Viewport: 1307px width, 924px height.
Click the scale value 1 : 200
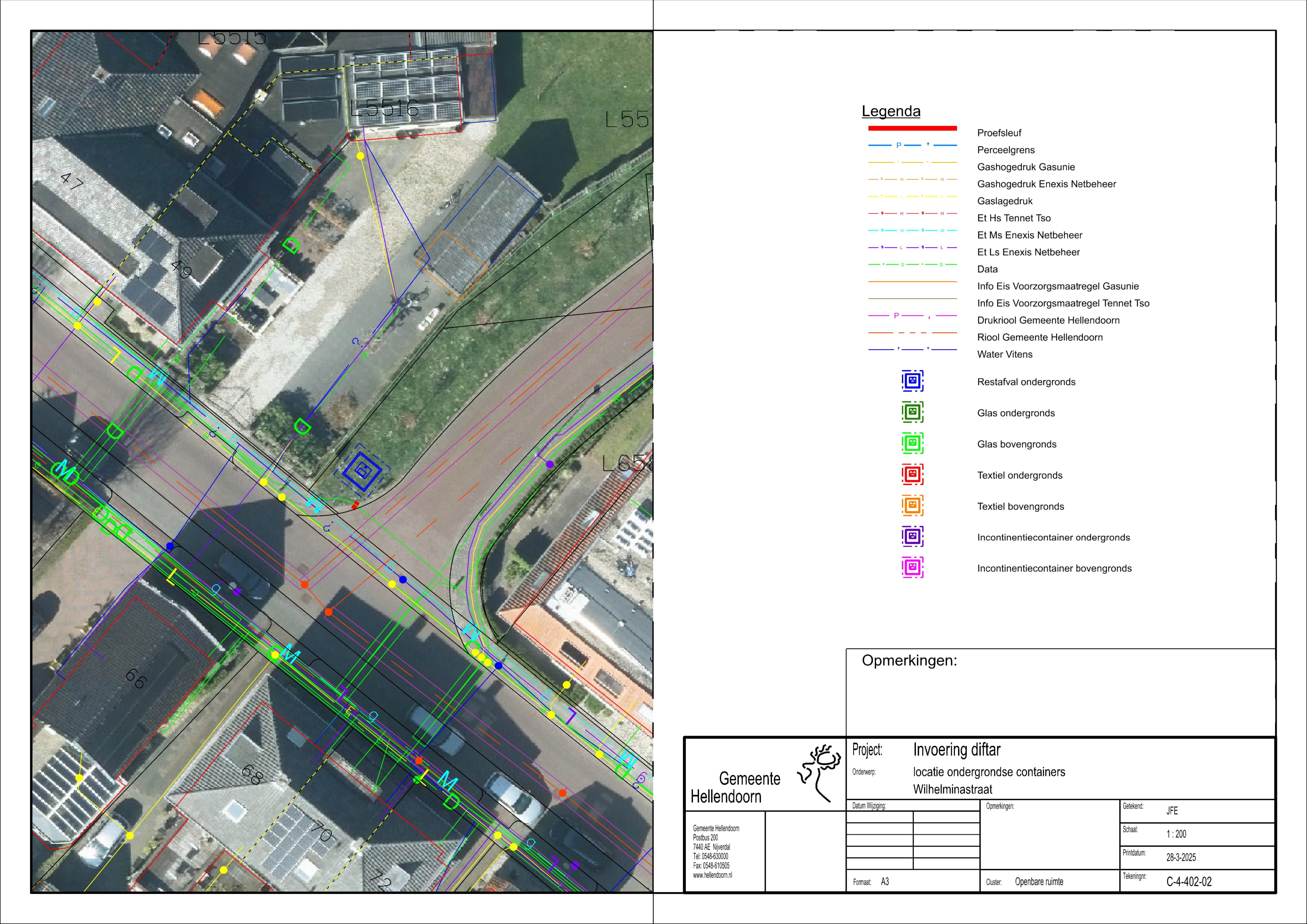[1176, 834]
